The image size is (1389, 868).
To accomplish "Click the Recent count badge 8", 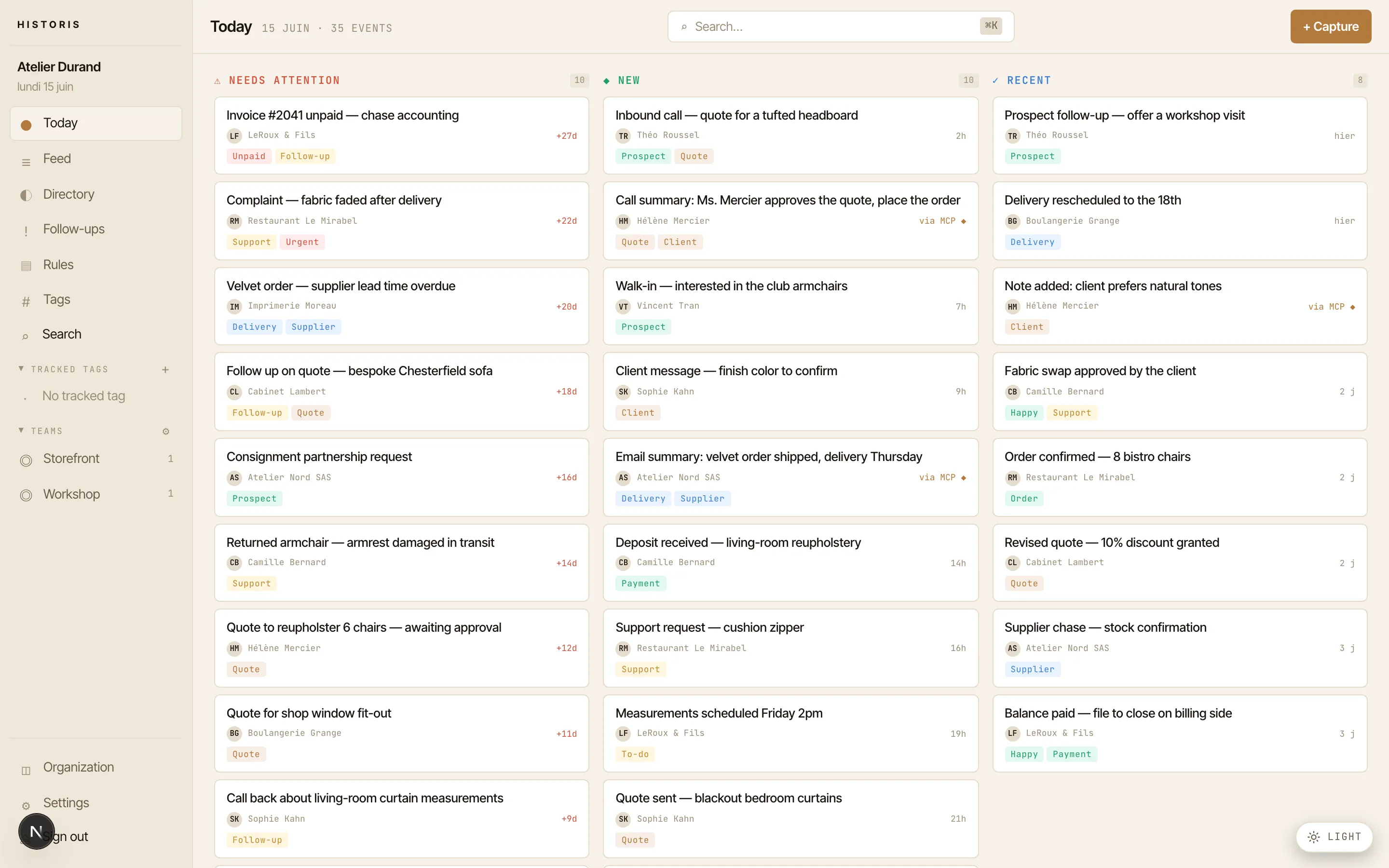I will 1360,81.
